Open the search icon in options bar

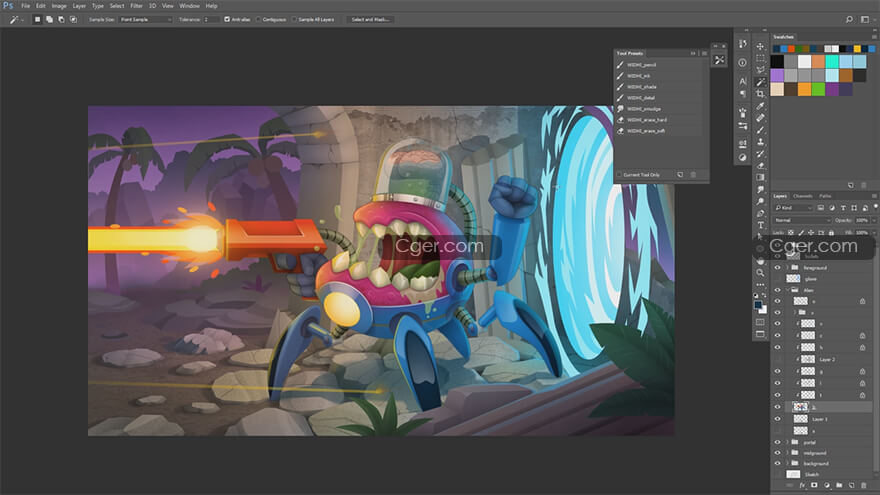(x=849, y=19)
